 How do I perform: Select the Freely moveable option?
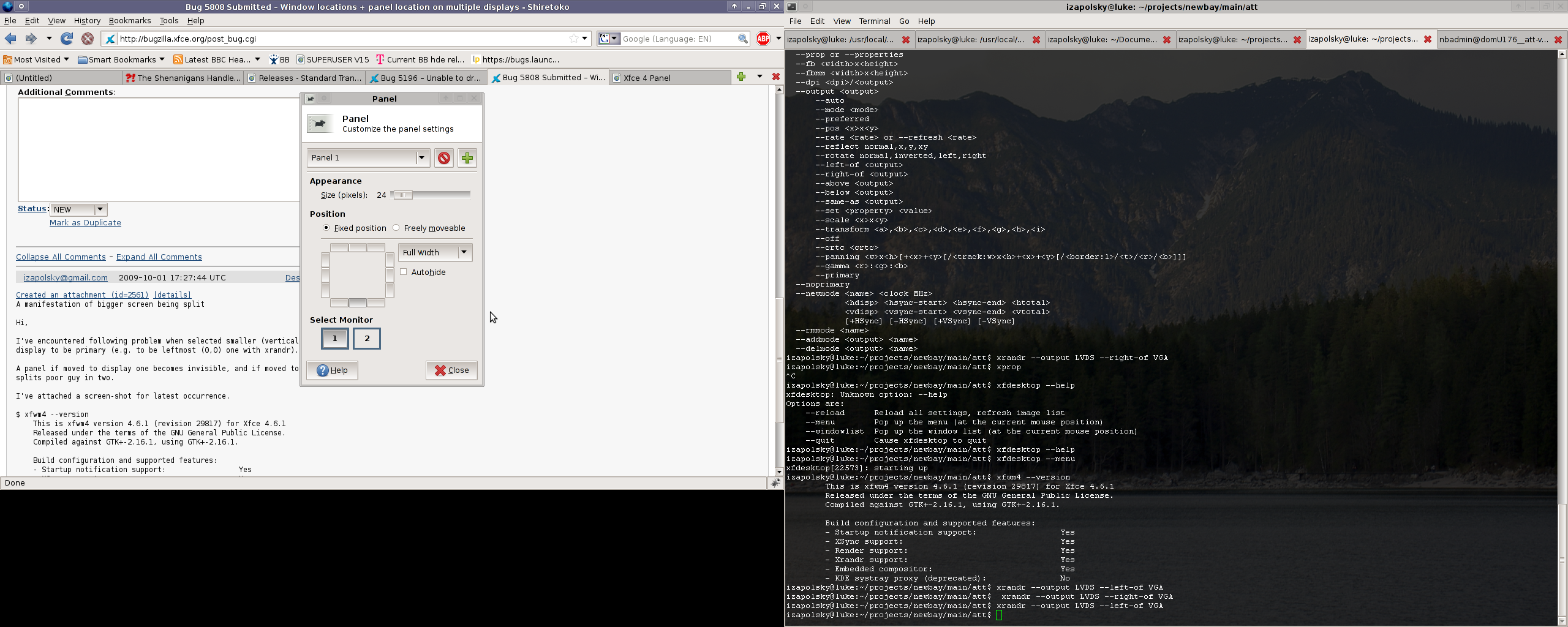396,228
